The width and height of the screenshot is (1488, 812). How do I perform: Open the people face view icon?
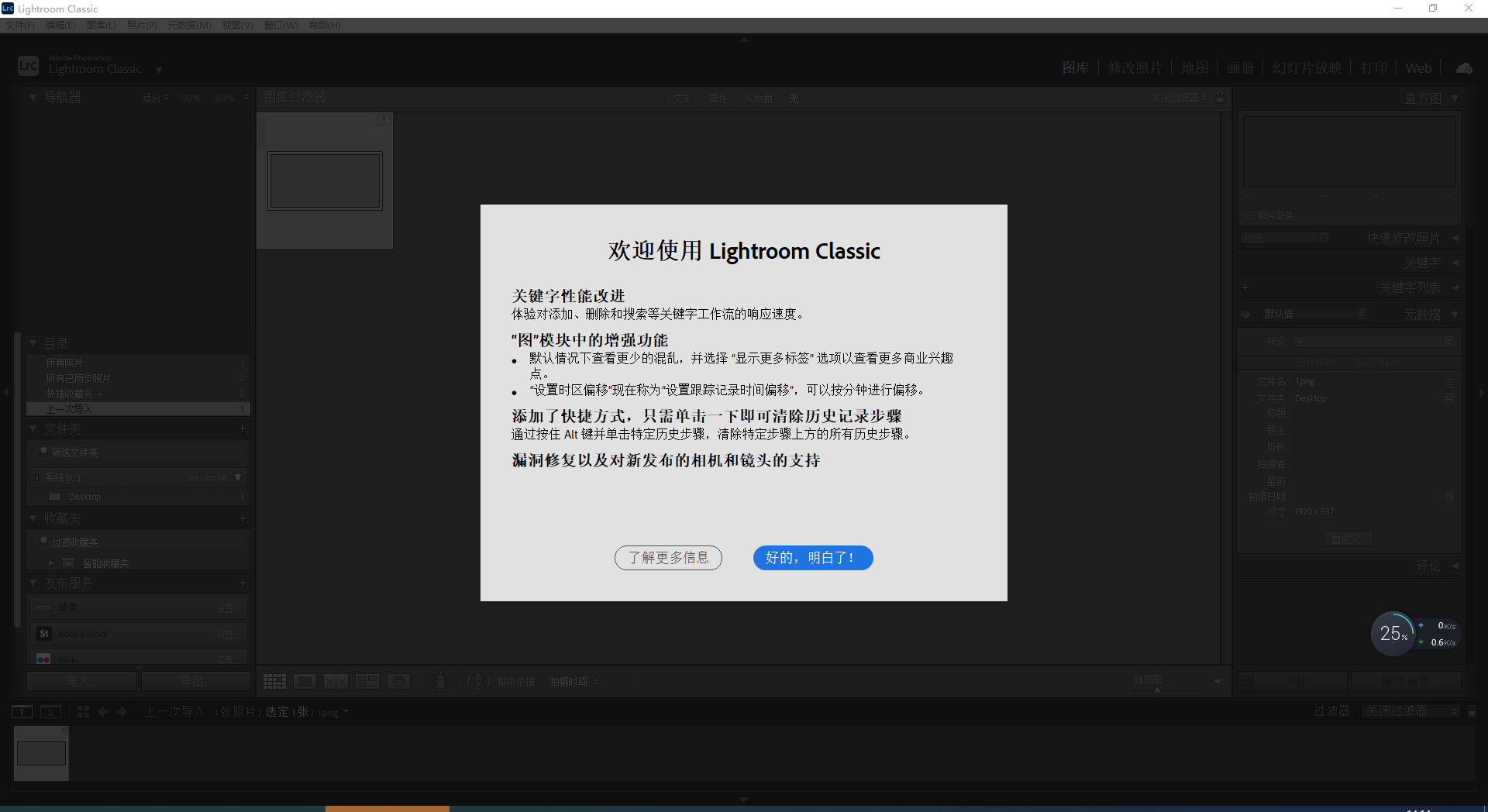398,682
